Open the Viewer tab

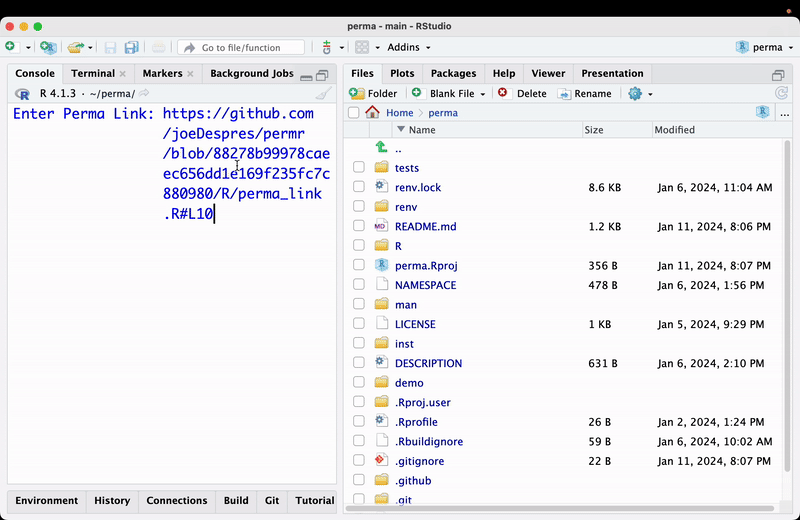click(x=548, y=73)
